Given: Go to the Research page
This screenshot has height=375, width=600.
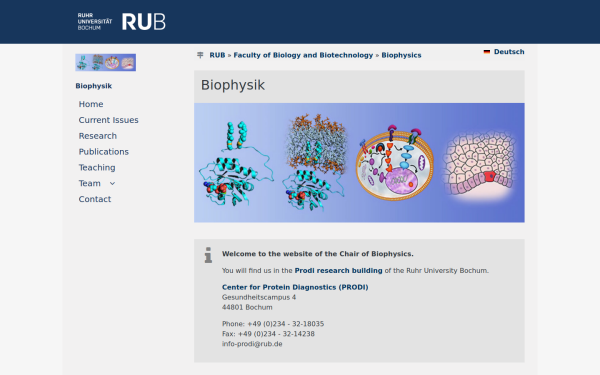Looking at the screenshot, I should click(x=98, y=136).
